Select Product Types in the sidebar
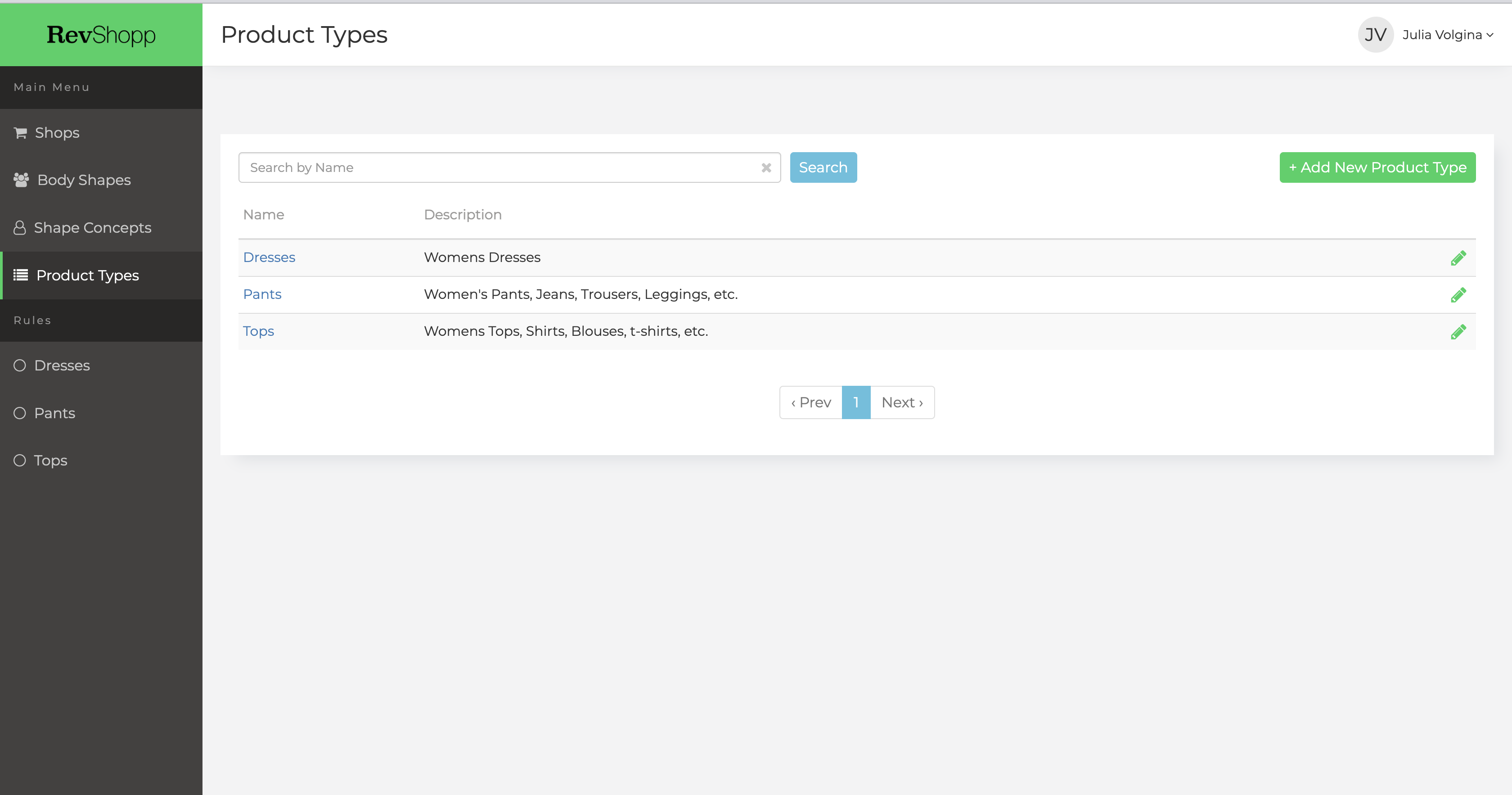 coord(101,276)
